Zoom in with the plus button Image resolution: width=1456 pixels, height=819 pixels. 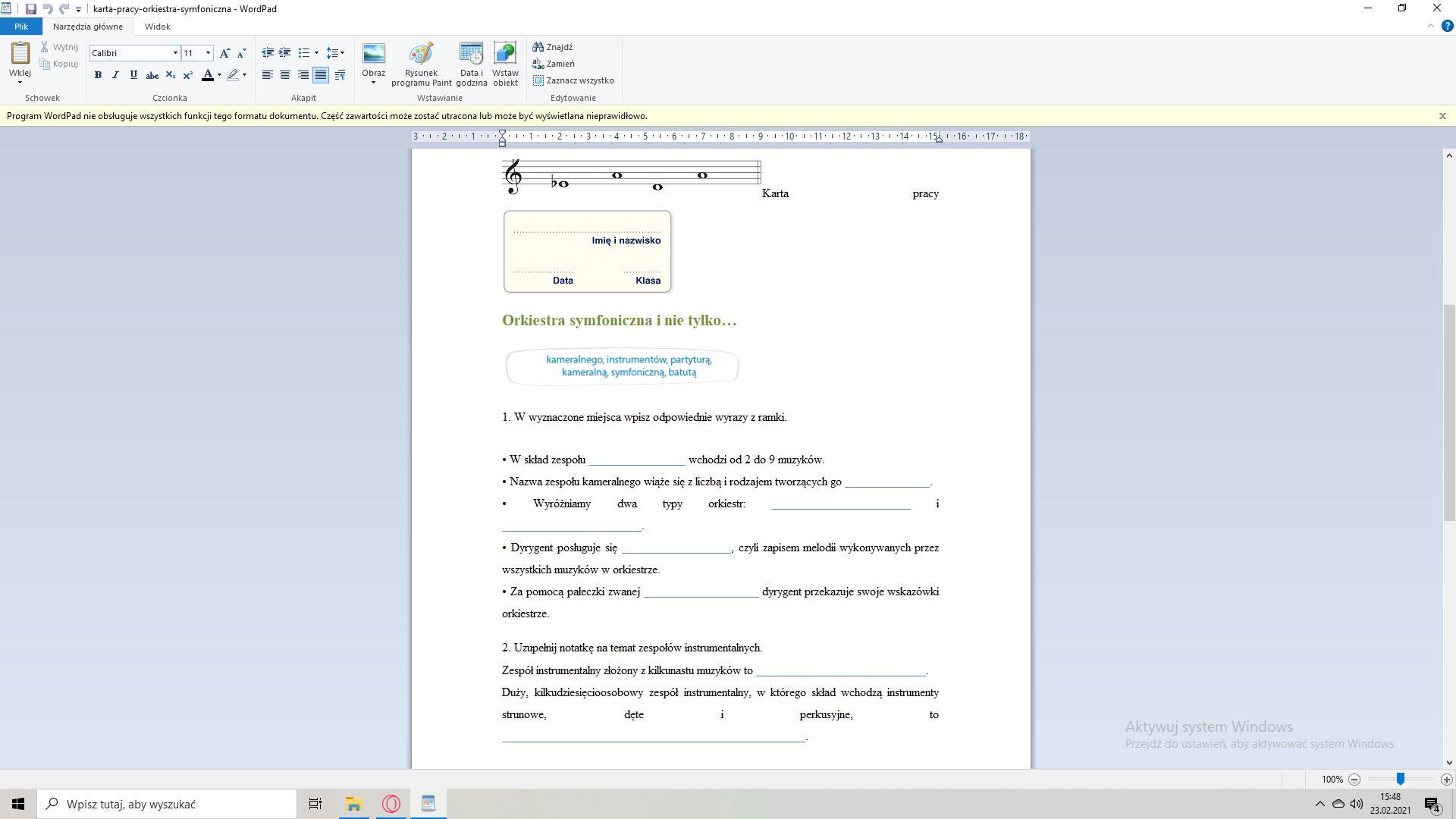1446,780
